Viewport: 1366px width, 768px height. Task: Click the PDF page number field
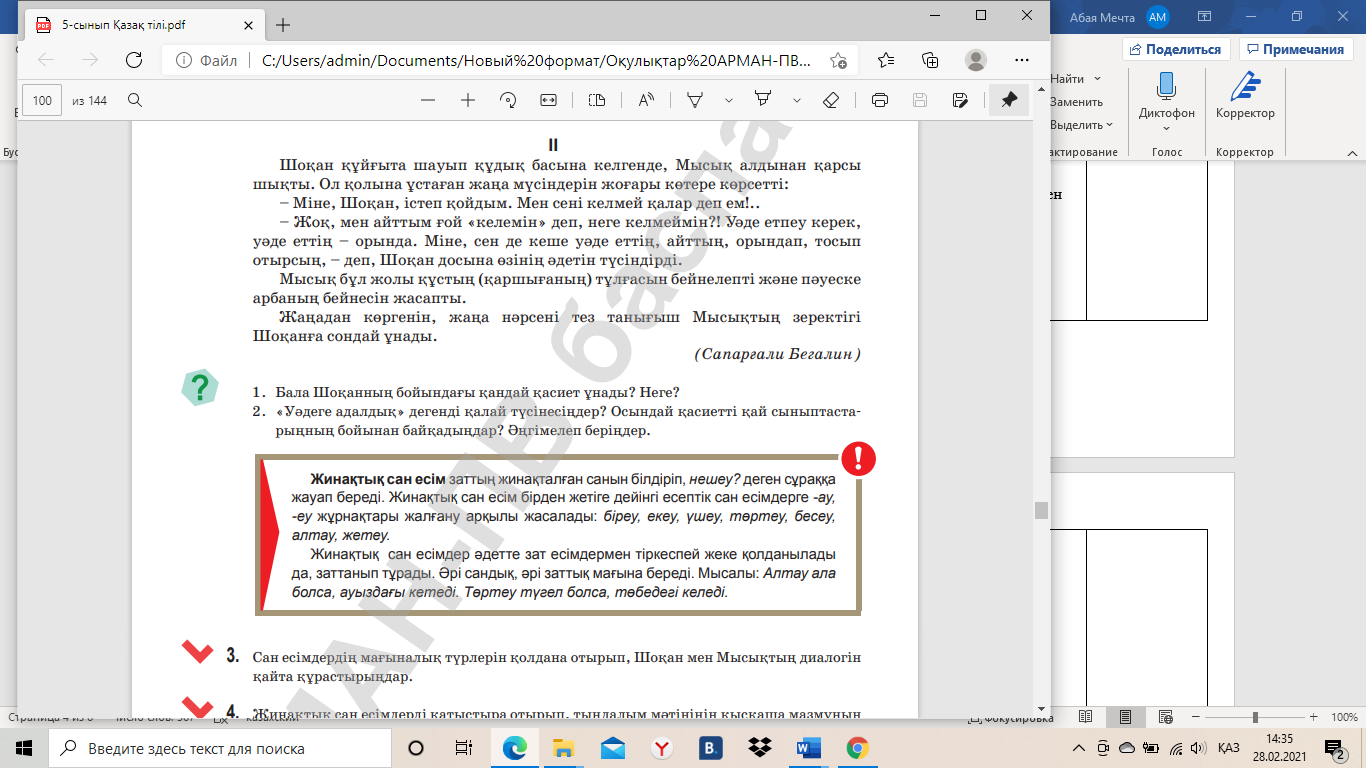pos(42,100)
